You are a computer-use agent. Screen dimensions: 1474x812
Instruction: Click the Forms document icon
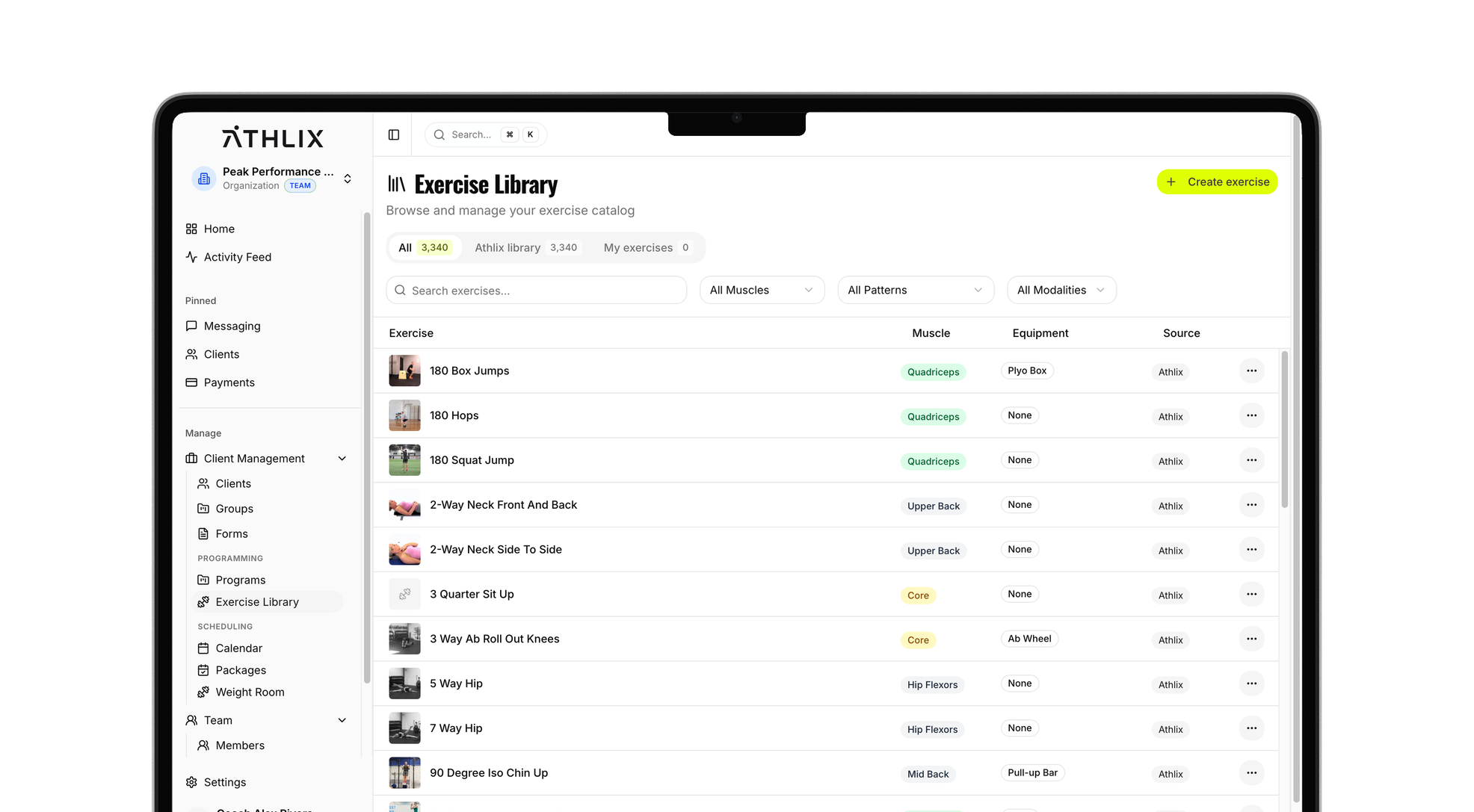(x=203, y=534)
